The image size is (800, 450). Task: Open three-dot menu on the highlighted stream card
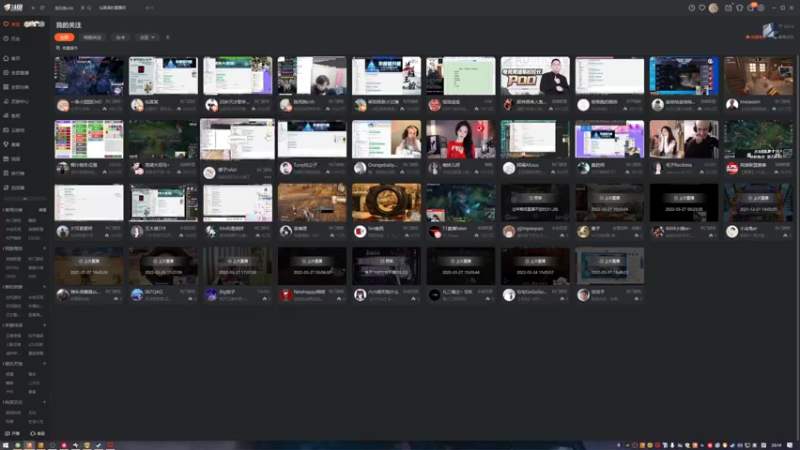pyautogui.click(x=267, y=177)
